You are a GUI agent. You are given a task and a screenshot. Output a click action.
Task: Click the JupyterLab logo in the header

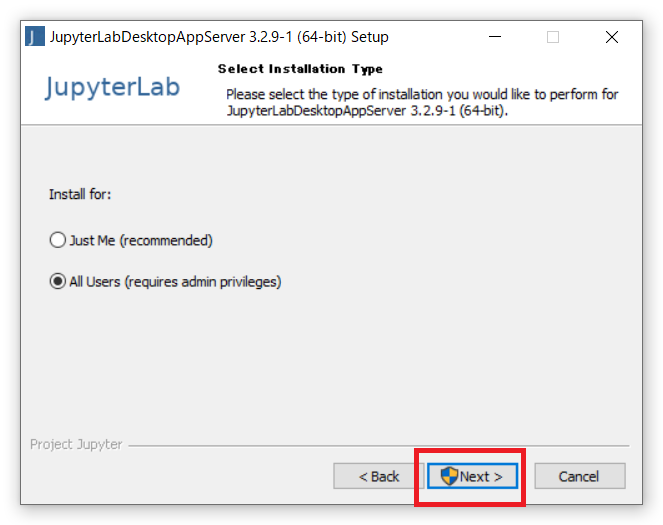coord(113,88)
